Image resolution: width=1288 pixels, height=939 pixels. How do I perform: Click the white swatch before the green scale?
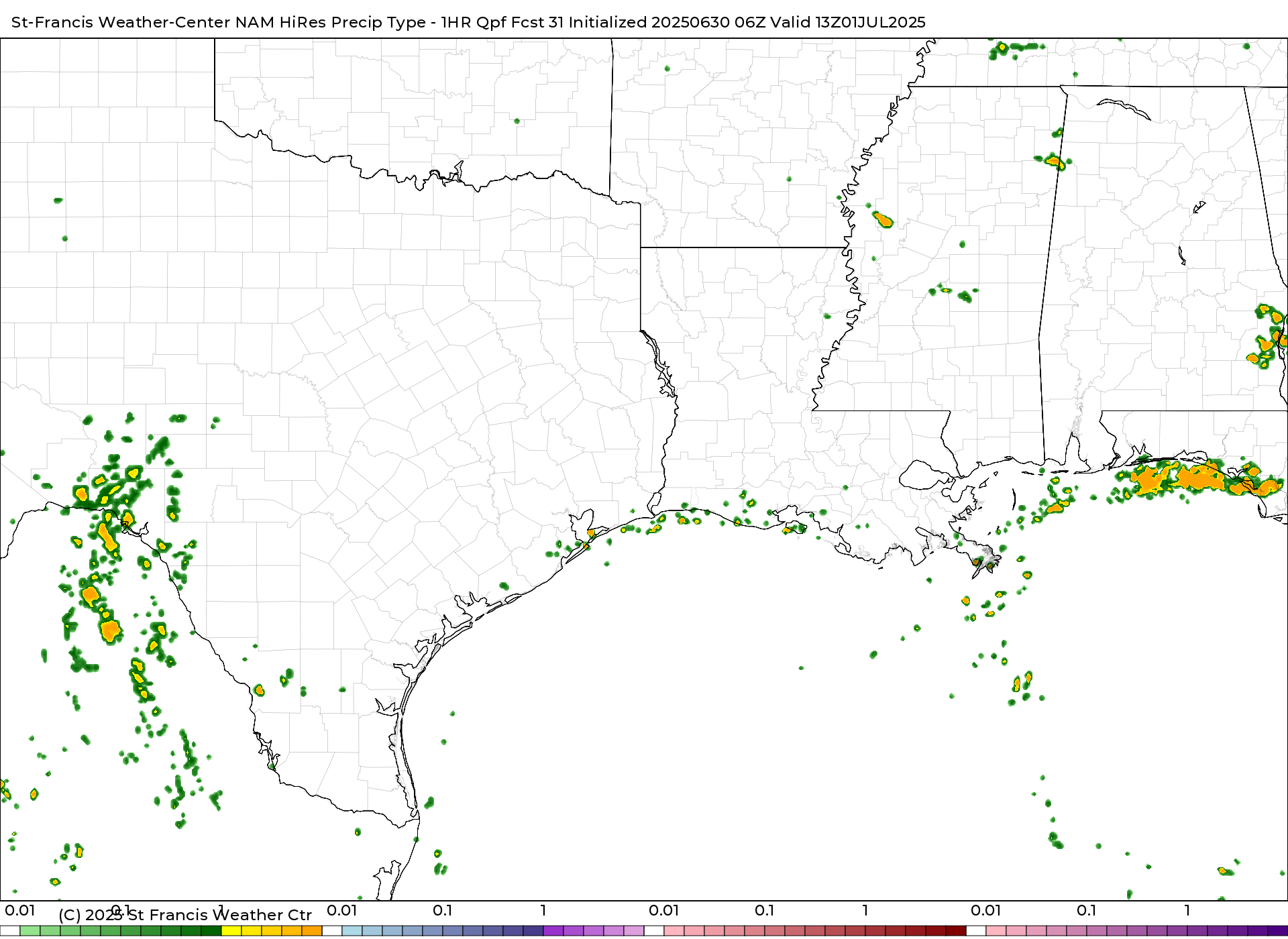pyautogui.click(x=10, y=931)
